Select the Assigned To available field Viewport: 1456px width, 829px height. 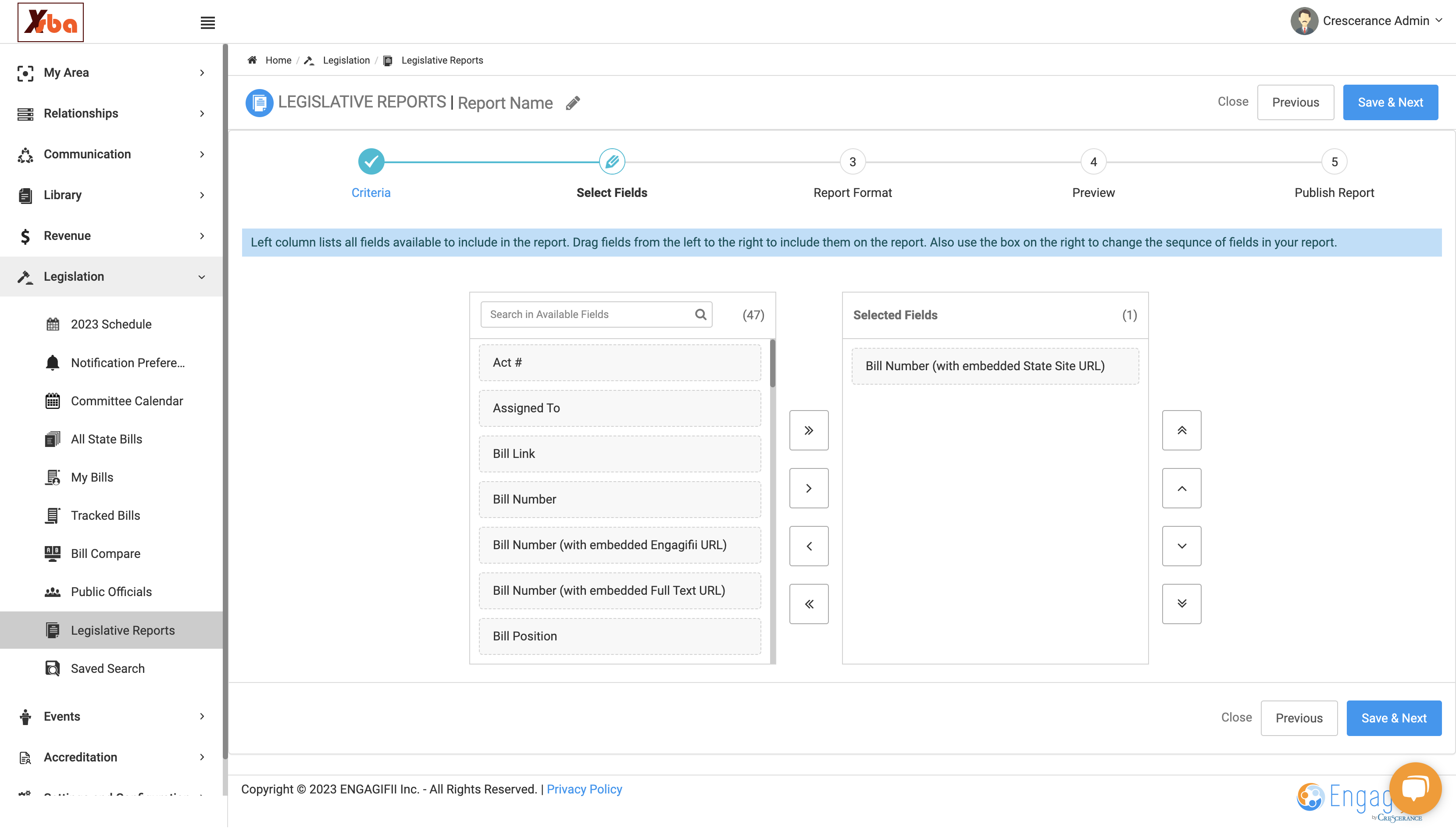pos(619,408)
